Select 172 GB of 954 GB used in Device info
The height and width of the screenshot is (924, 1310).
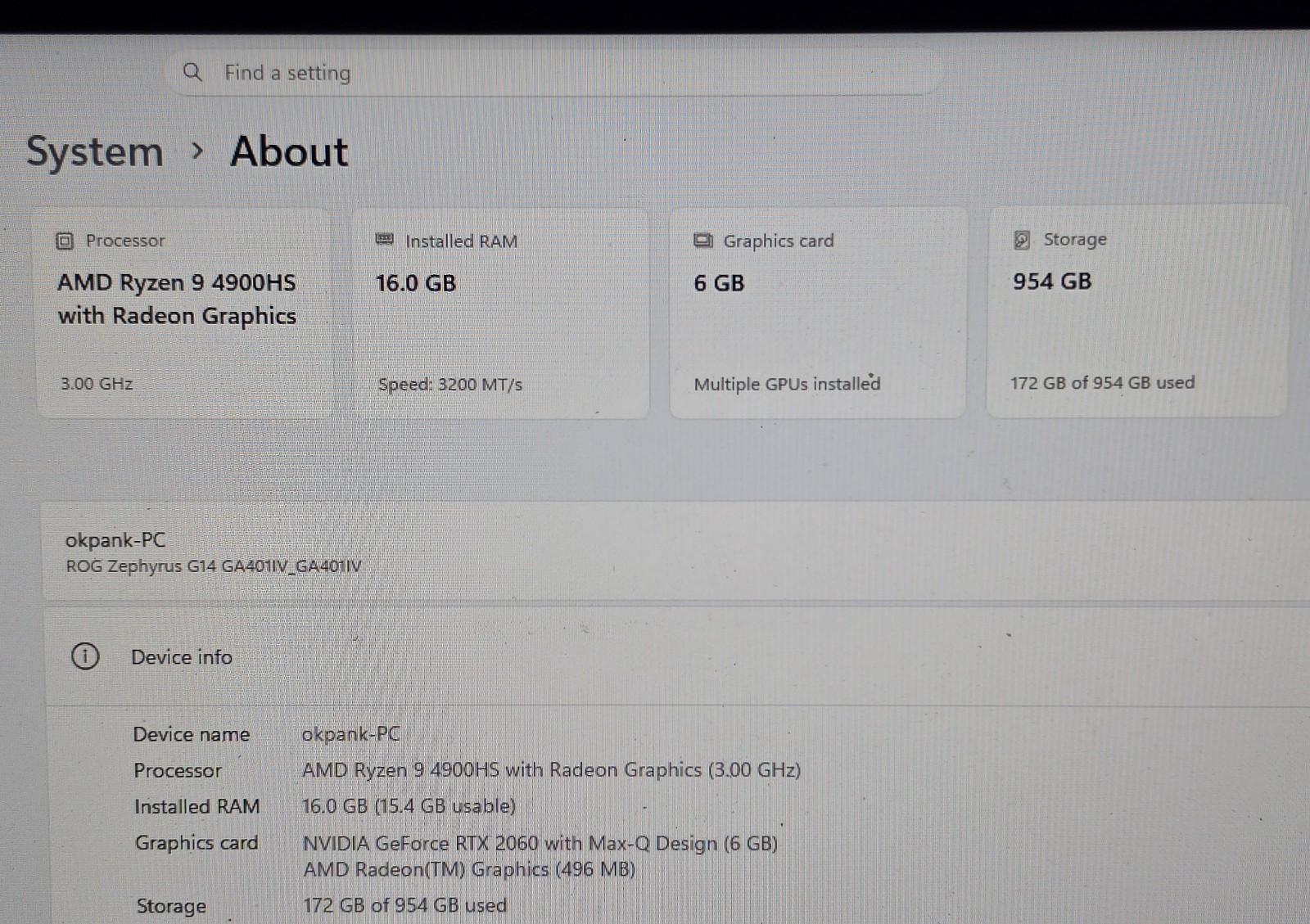pyautogui.click(x=405, y=905)
